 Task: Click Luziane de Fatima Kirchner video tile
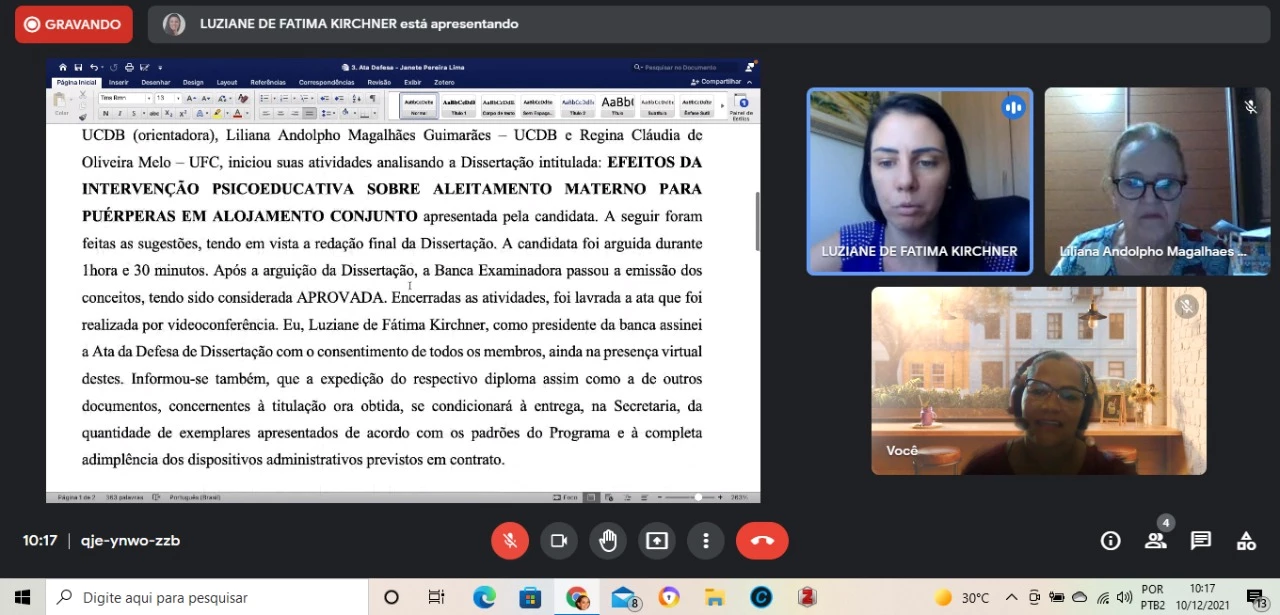pyautogui.click(x=920, y=181)
